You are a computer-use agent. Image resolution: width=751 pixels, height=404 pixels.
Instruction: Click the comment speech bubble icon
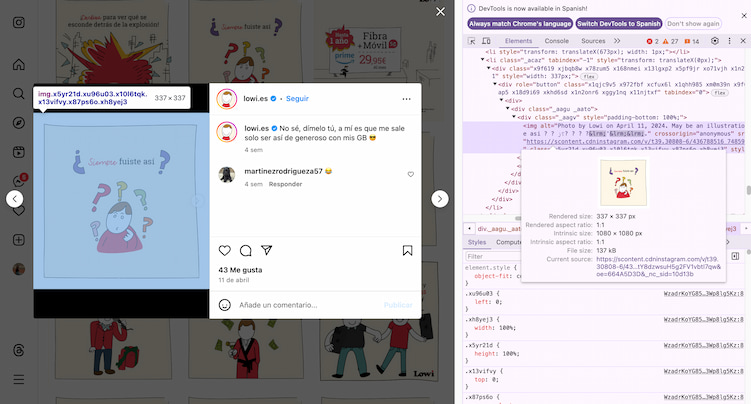coord(246,250)
